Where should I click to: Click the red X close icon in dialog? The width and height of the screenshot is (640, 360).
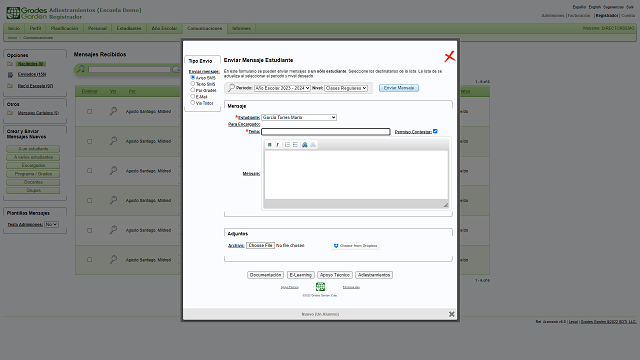pyautogui.click(x=449, y=56)
